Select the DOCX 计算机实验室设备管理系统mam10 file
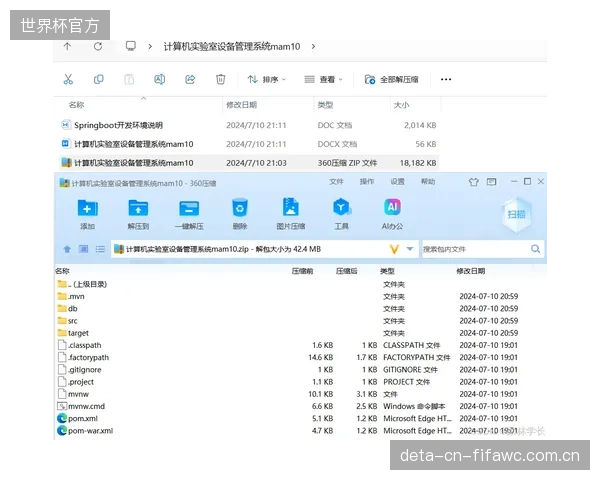The image size is (600, 480). (x=249, y=144)
